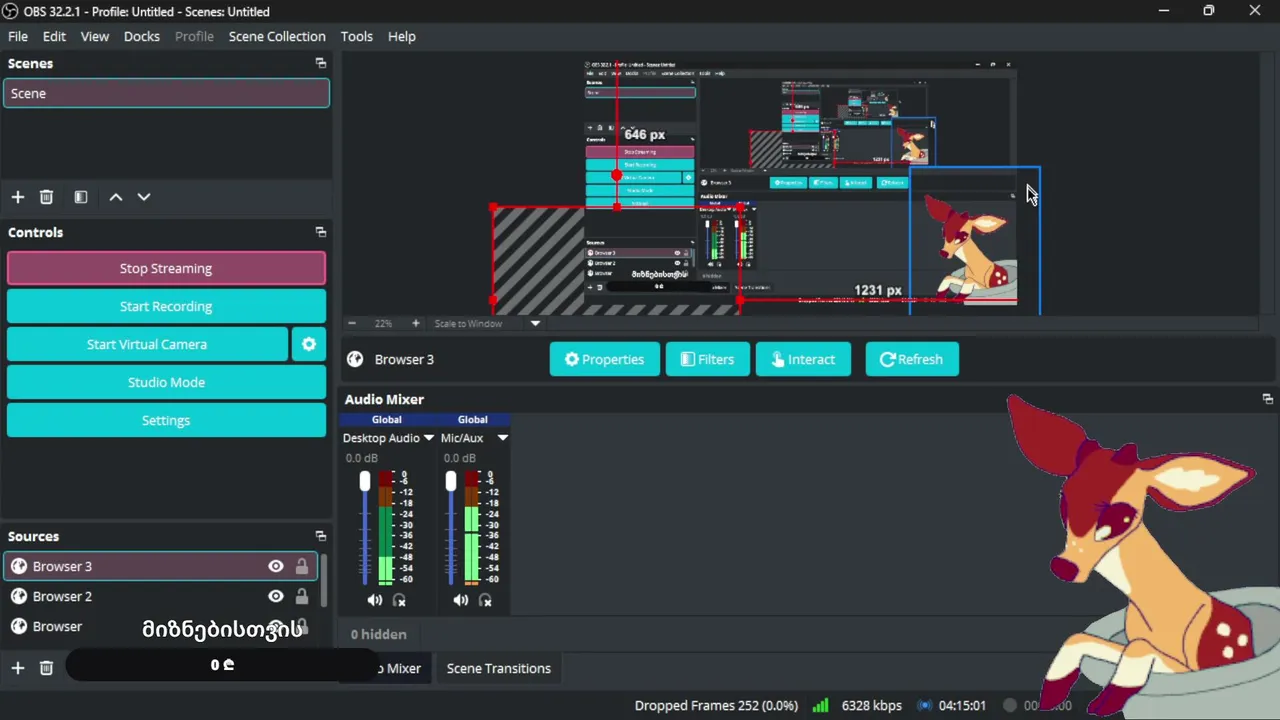1280x720 pixels.
Task: Click the 22% preview zoom value
Action: (383, 323)
